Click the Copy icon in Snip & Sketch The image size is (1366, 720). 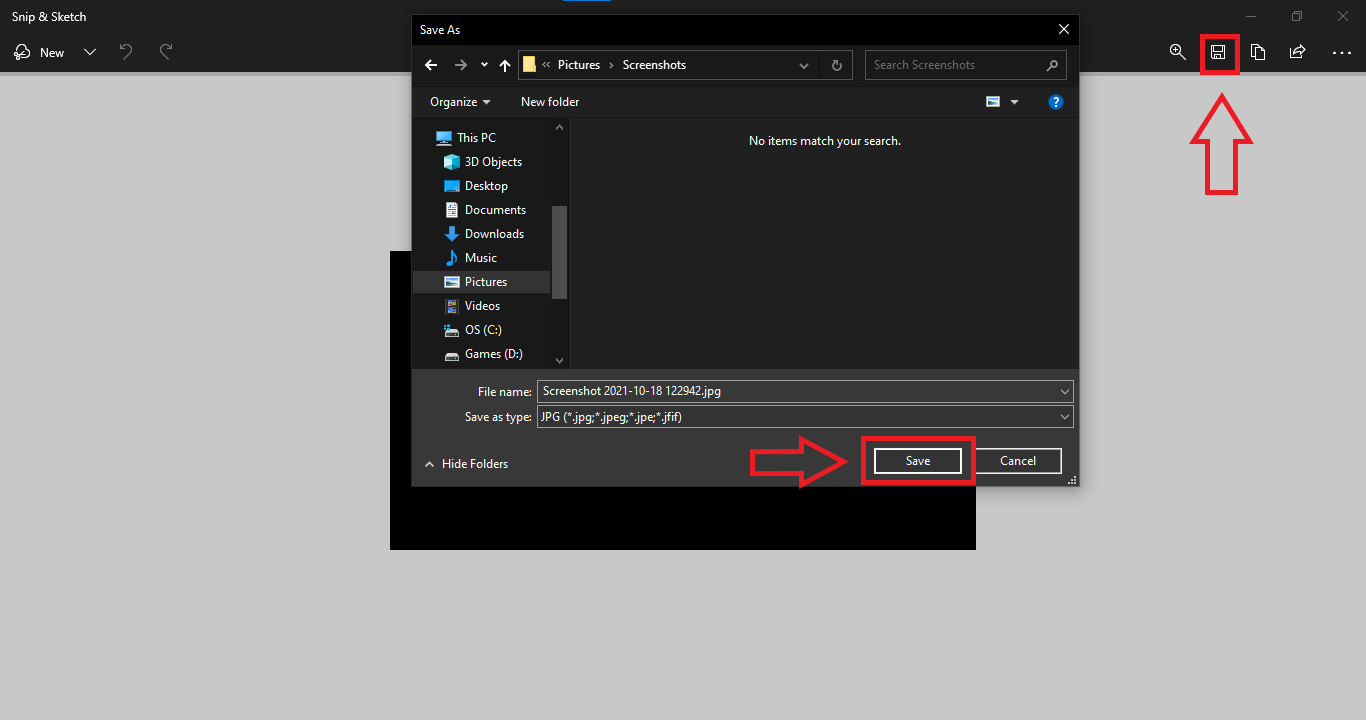coord(1258,52)
